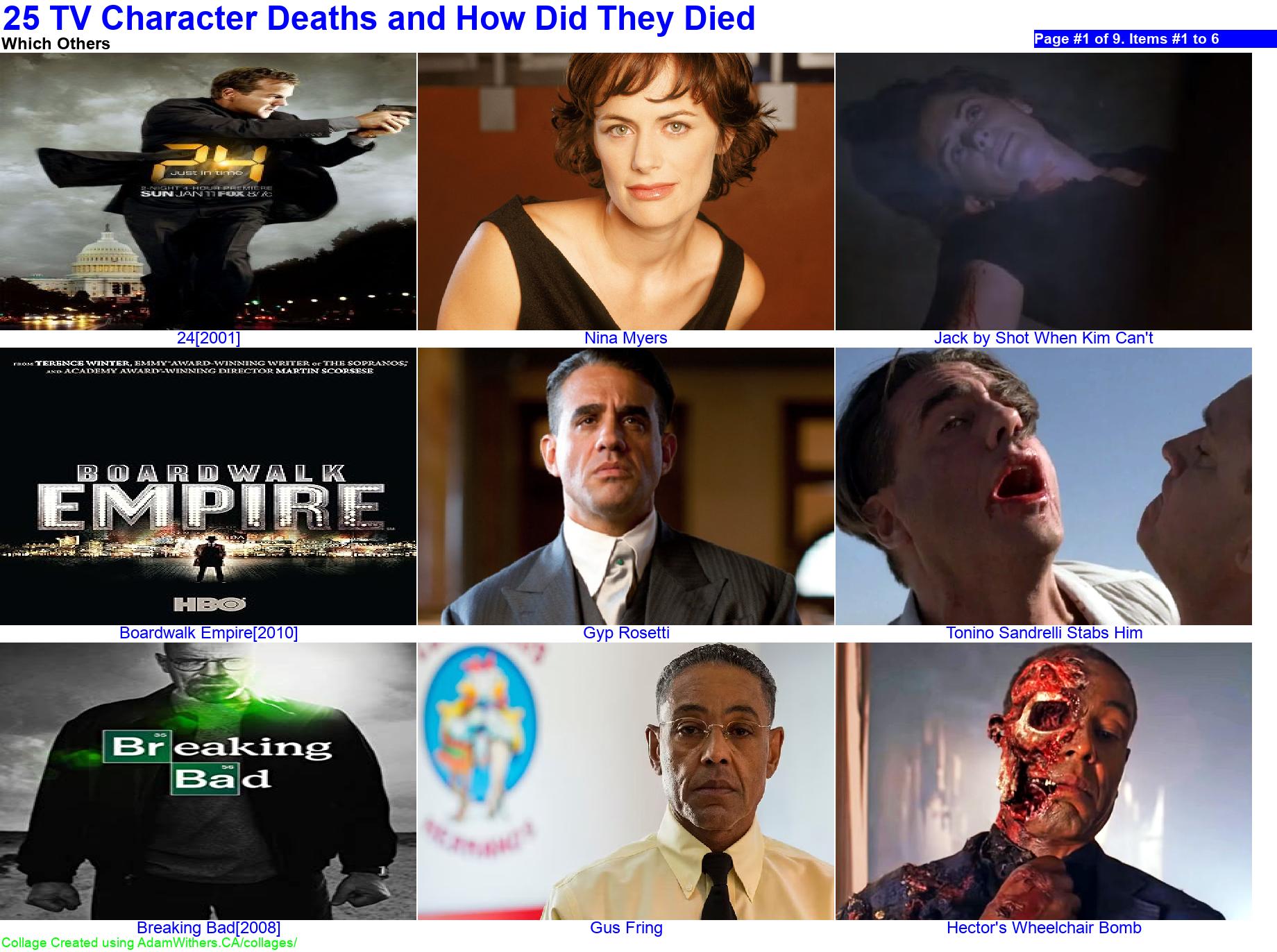This screenshot has height=952, width=1277.
Task: Follow the Tonino Sandrelli Stabs Him link
Action: point(1044,633)
